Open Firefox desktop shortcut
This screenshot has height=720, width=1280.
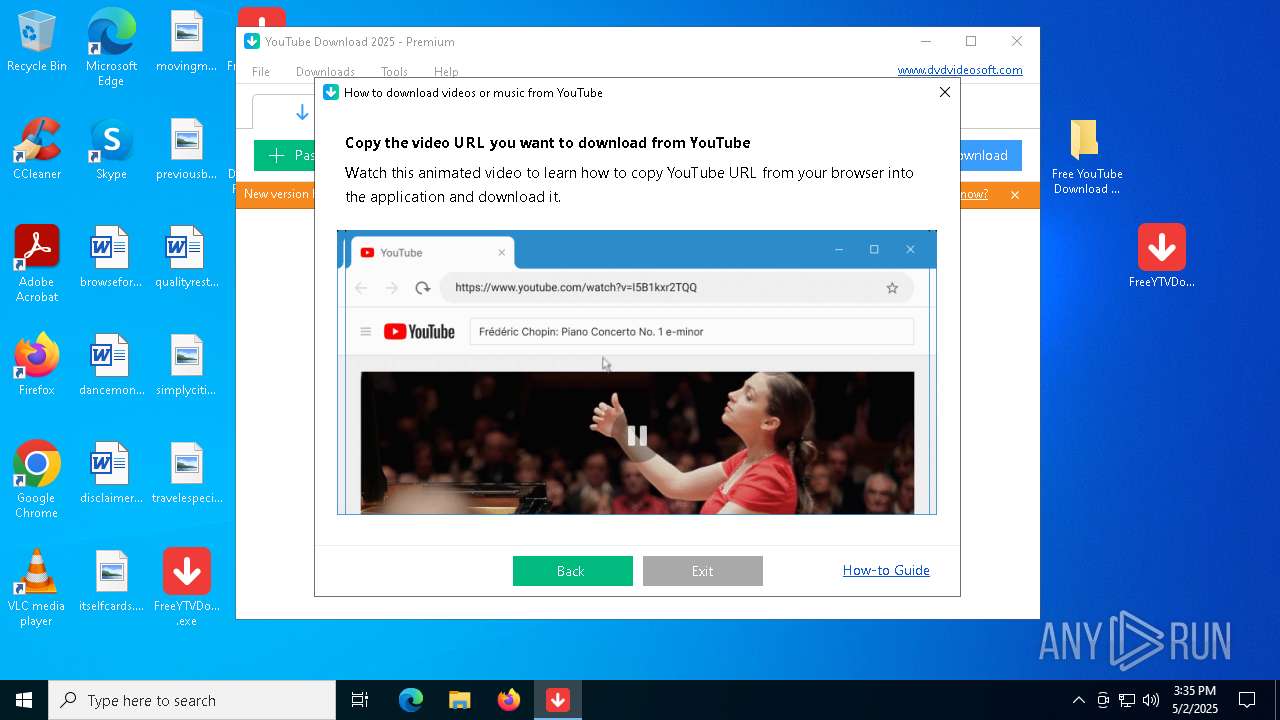click(x=37, y=366)
